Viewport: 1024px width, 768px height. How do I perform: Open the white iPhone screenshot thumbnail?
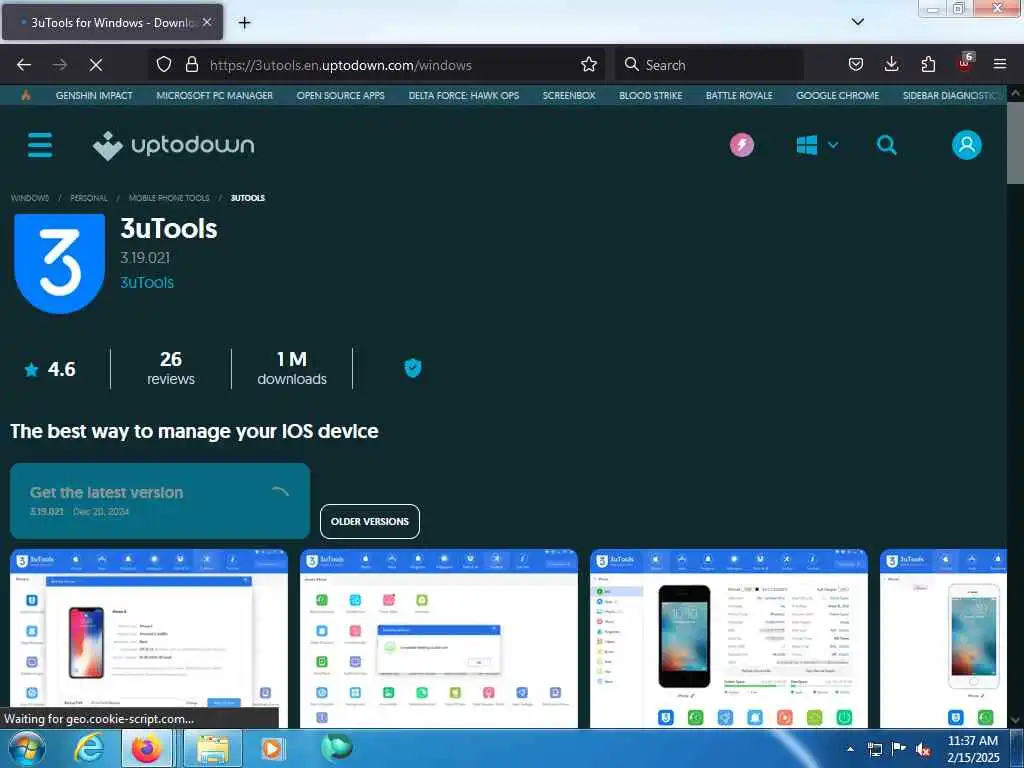tap(943, 639)
